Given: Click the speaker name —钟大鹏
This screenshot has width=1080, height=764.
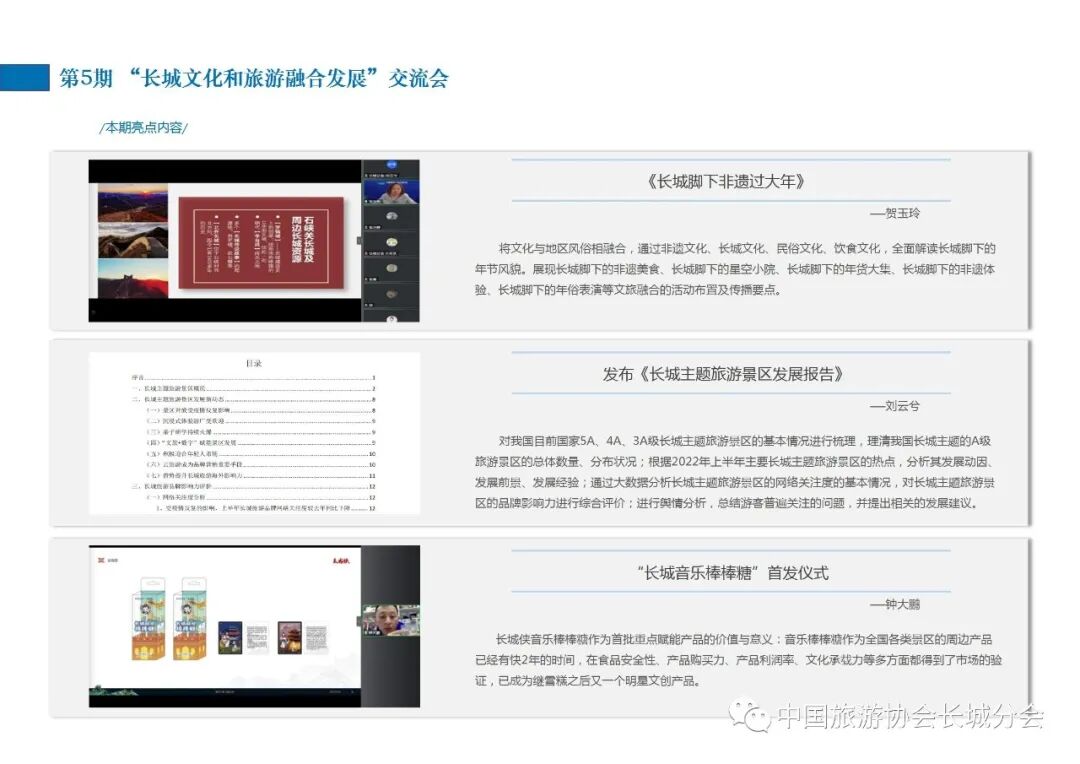Looking at the screenshot, I should tap(894, 605).
